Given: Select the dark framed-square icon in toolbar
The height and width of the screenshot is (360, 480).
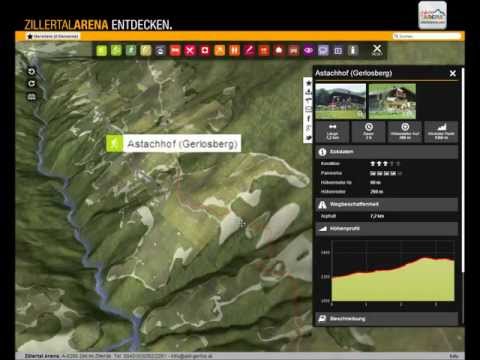Looking at the screenshot, I should click(x=338, y=51).
